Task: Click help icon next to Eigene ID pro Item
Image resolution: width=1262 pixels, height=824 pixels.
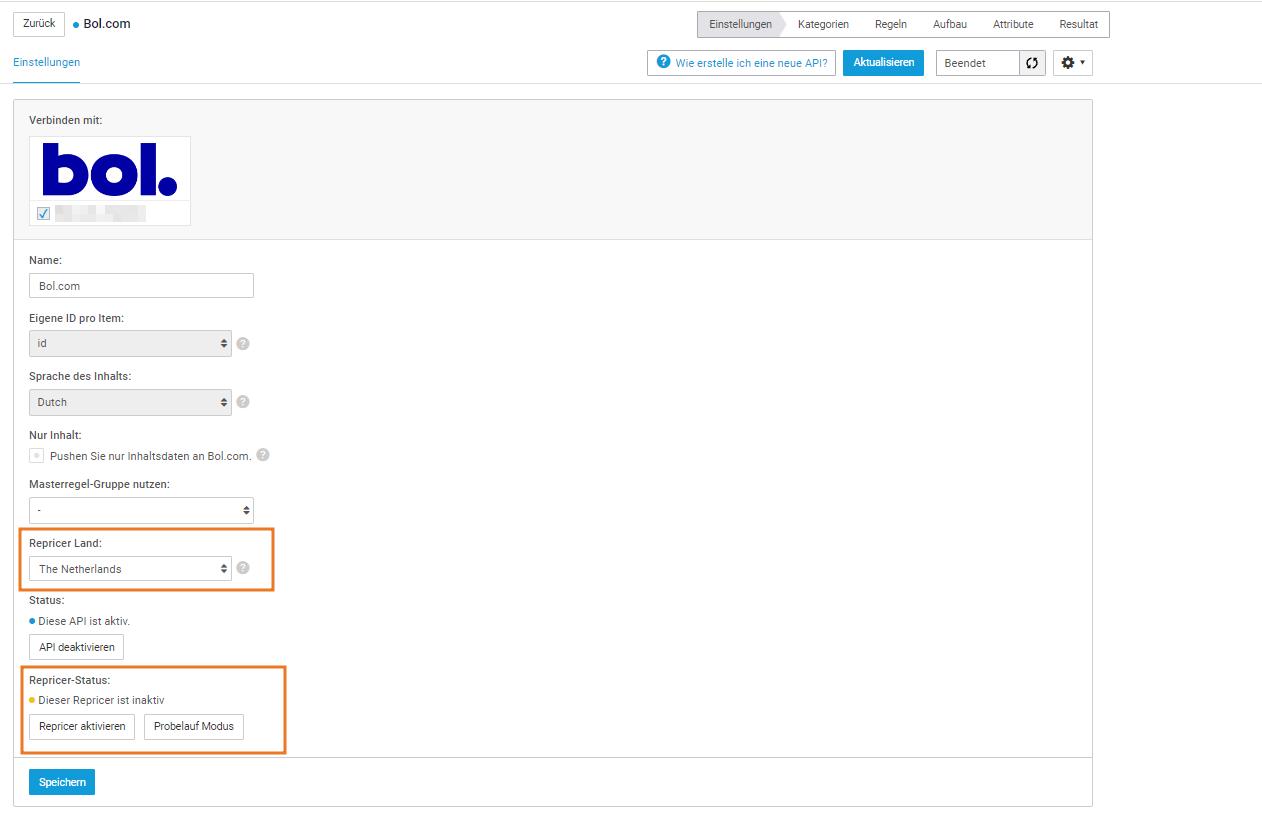Action: click(x=243, y=343)
